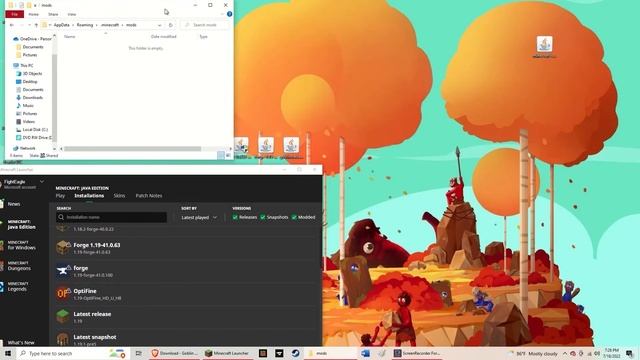Open What's New in launcher
The image size is (640, 360).
(21, 342)
